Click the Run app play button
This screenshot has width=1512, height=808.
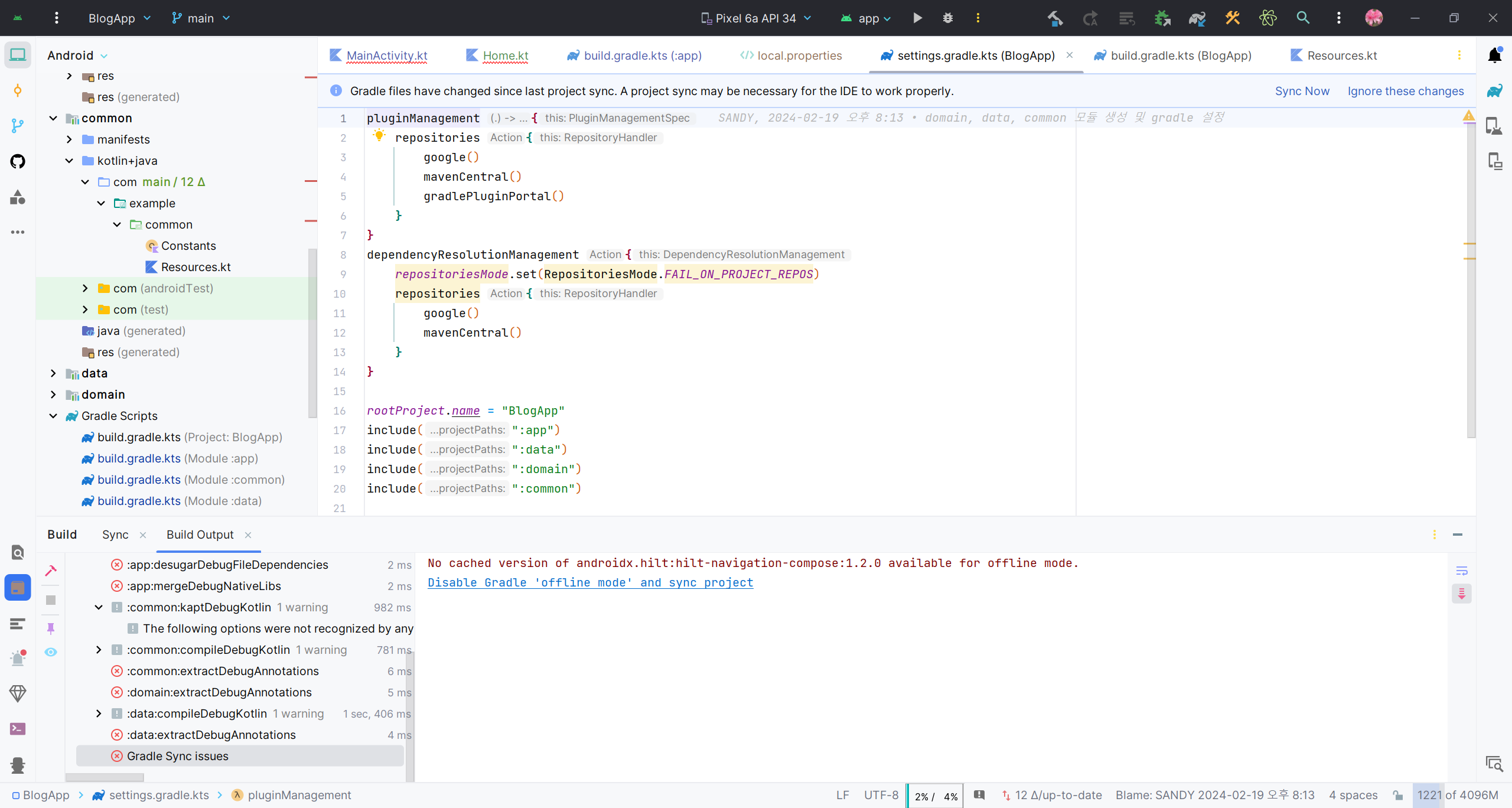[x=917, y=18]
